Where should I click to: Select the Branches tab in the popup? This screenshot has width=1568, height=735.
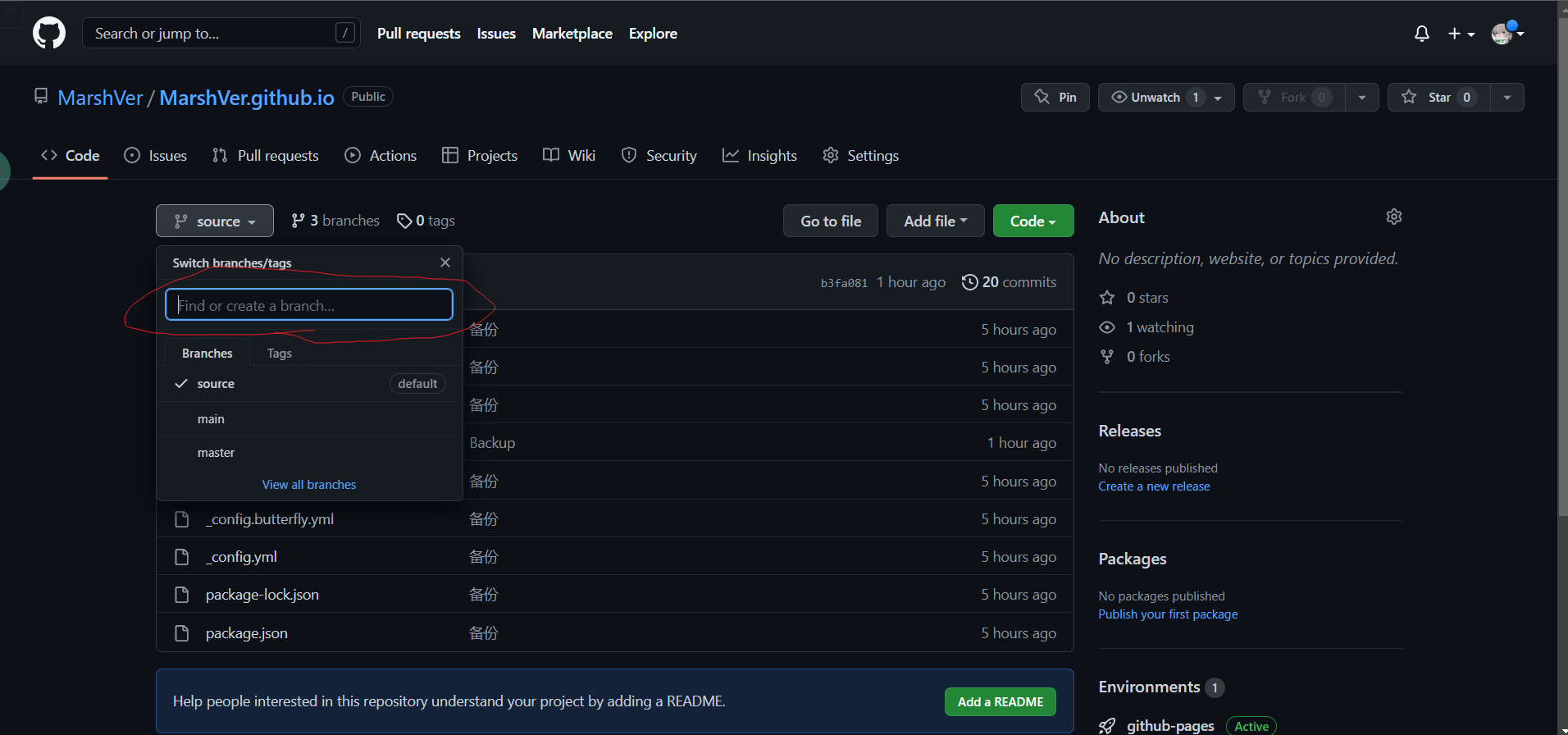(x=207, y=354)
